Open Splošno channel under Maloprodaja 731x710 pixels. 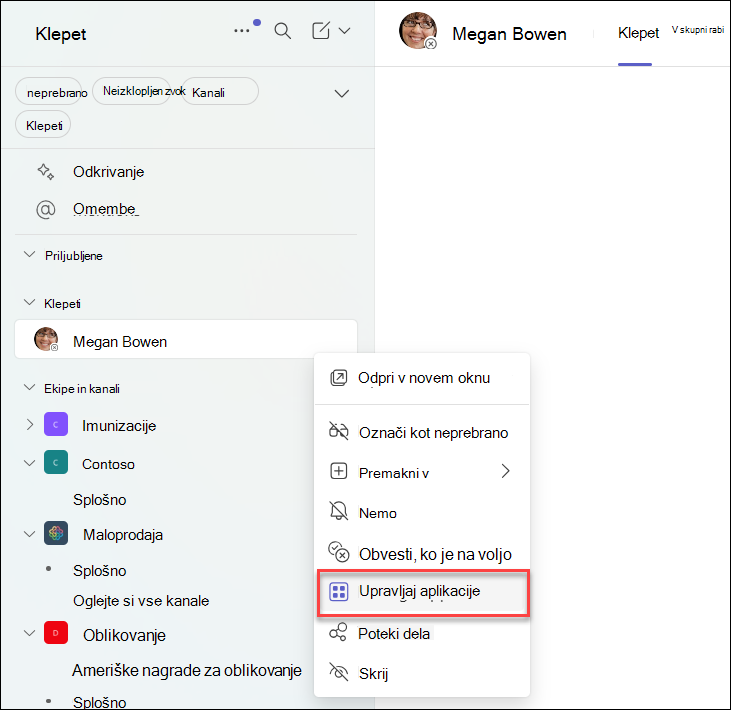pyautogui.click(x=99, y=571)
